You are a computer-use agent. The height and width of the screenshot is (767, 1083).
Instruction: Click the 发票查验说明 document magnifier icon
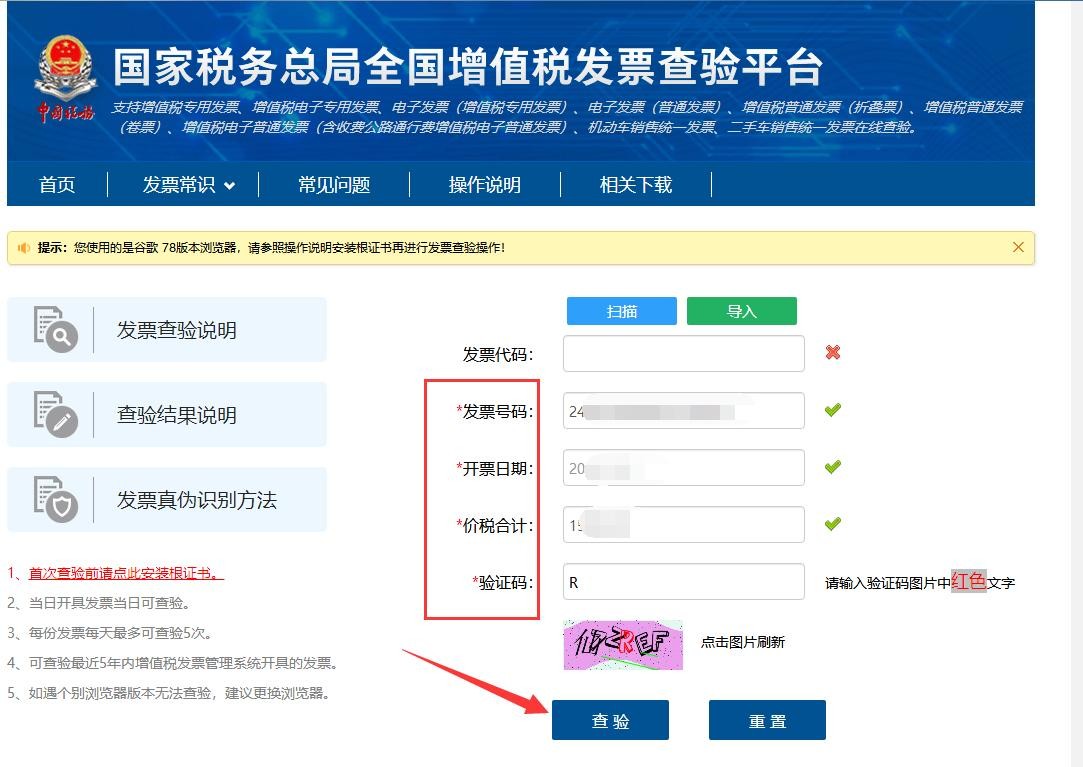(x=55, y=330)
